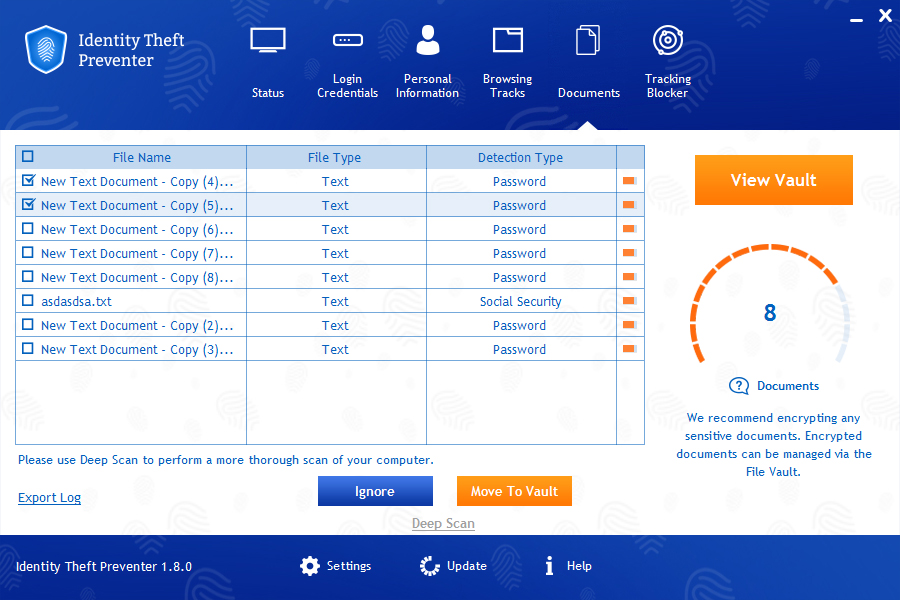
Task: Select the Documents tab
Action: 588,60
